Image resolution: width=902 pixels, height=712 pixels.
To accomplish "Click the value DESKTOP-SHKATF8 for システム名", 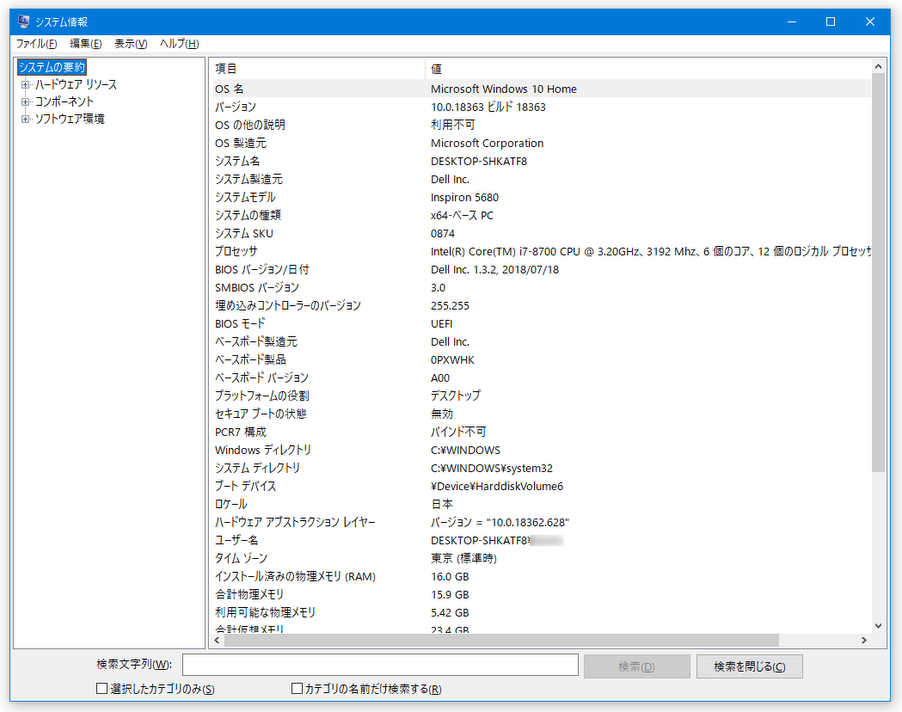I will coord(479,161).
